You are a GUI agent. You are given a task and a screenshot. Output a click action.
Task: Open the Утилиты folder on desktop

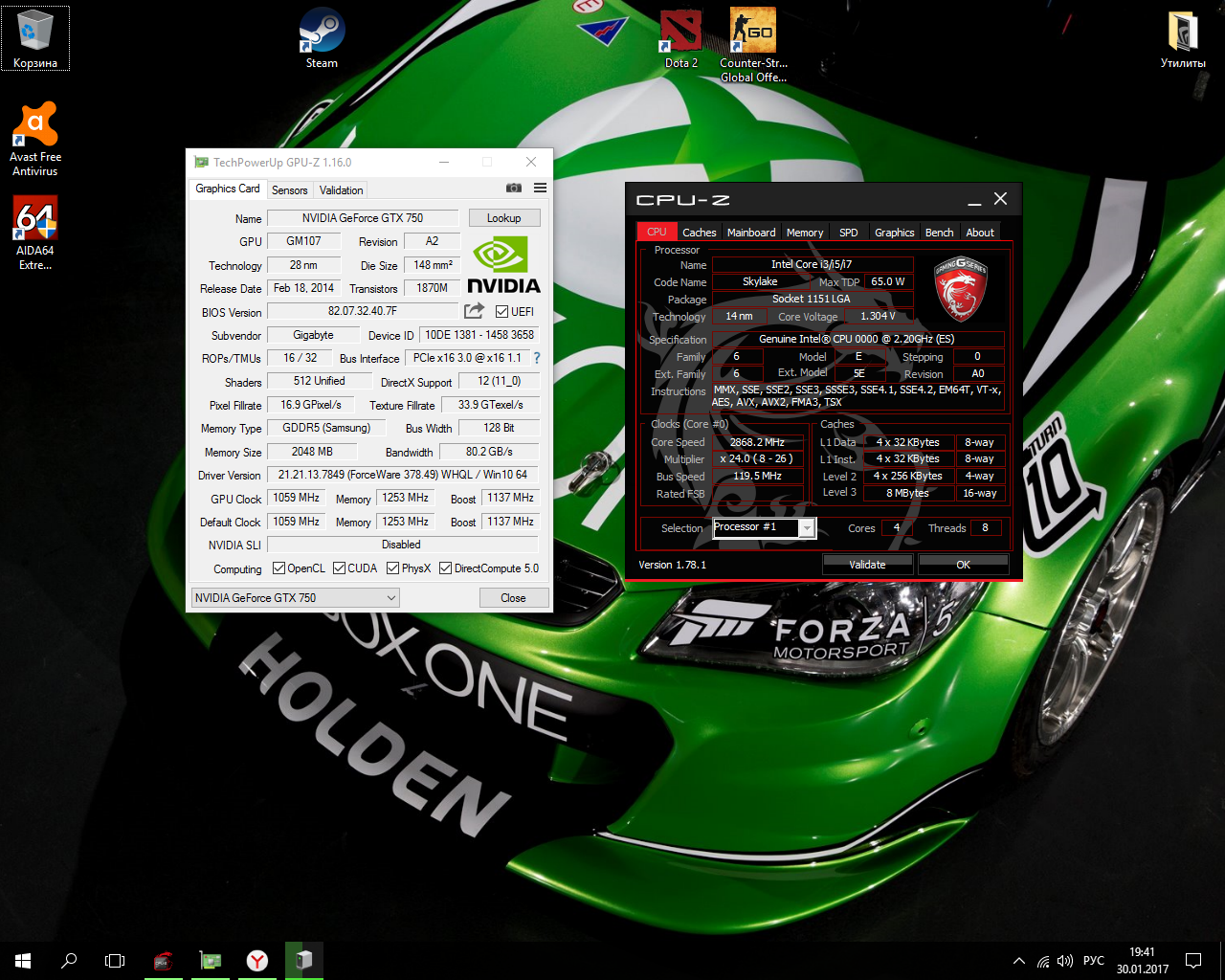[1183, 38]
